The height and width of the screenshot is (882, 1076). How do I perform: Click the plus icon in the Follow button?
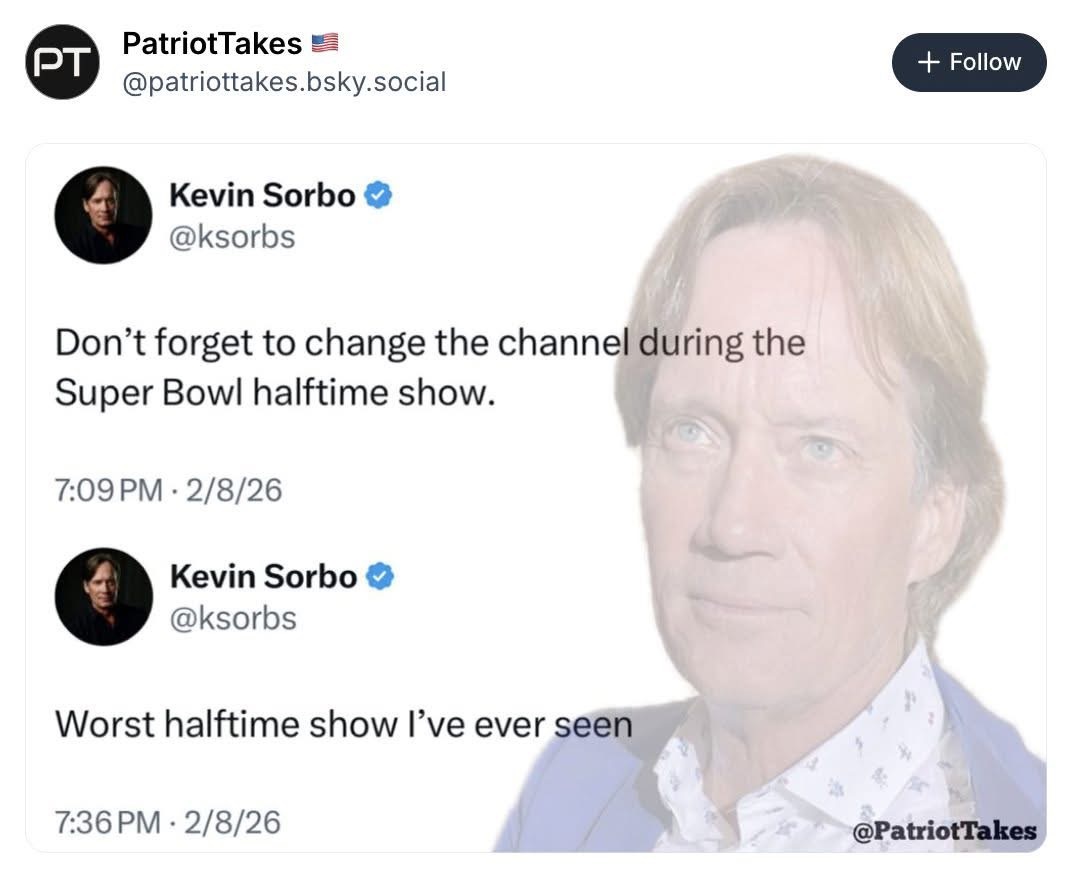pos(928,62)
